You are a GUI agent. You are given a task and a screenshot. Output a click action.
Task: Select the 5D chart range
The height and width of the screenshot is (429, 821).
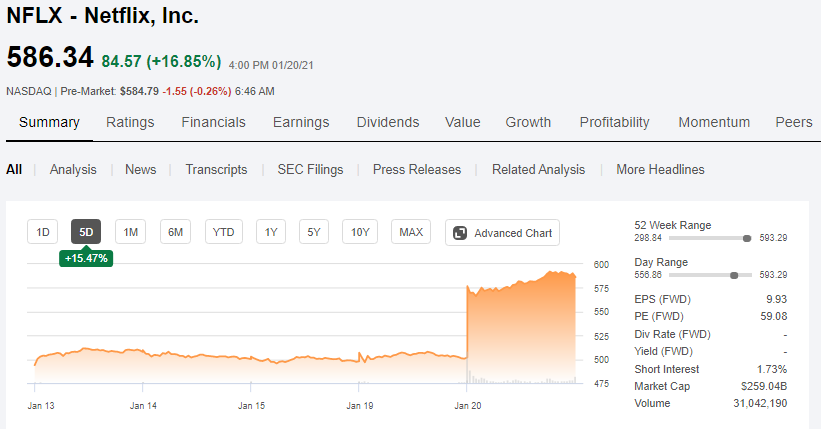point(86,232)
